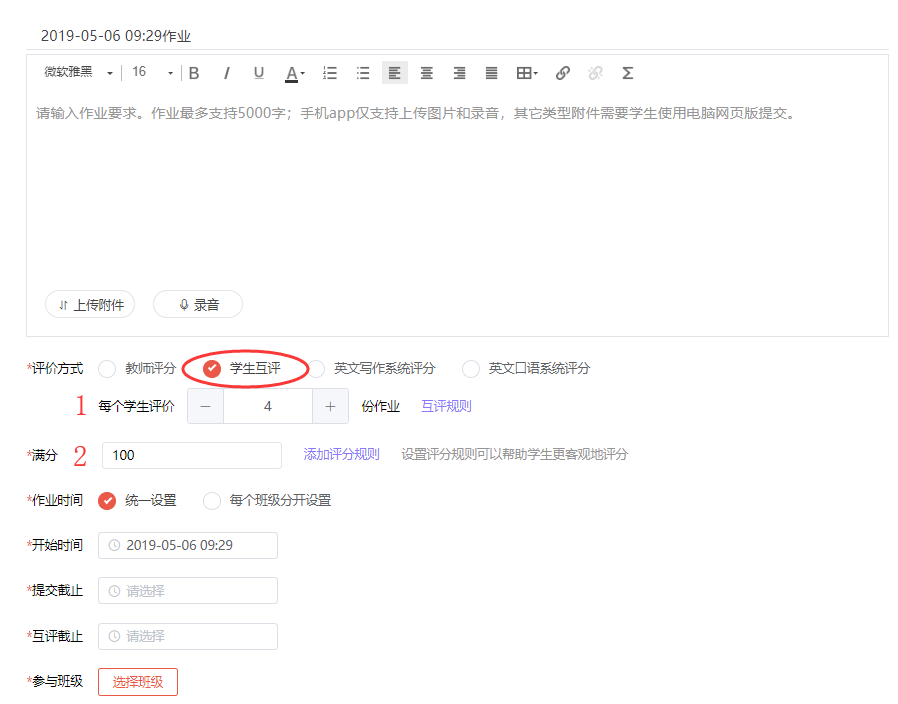898x704 pixels.
Task: Toggle bold formatting in editor toolbar
Action: click(194, 73)
